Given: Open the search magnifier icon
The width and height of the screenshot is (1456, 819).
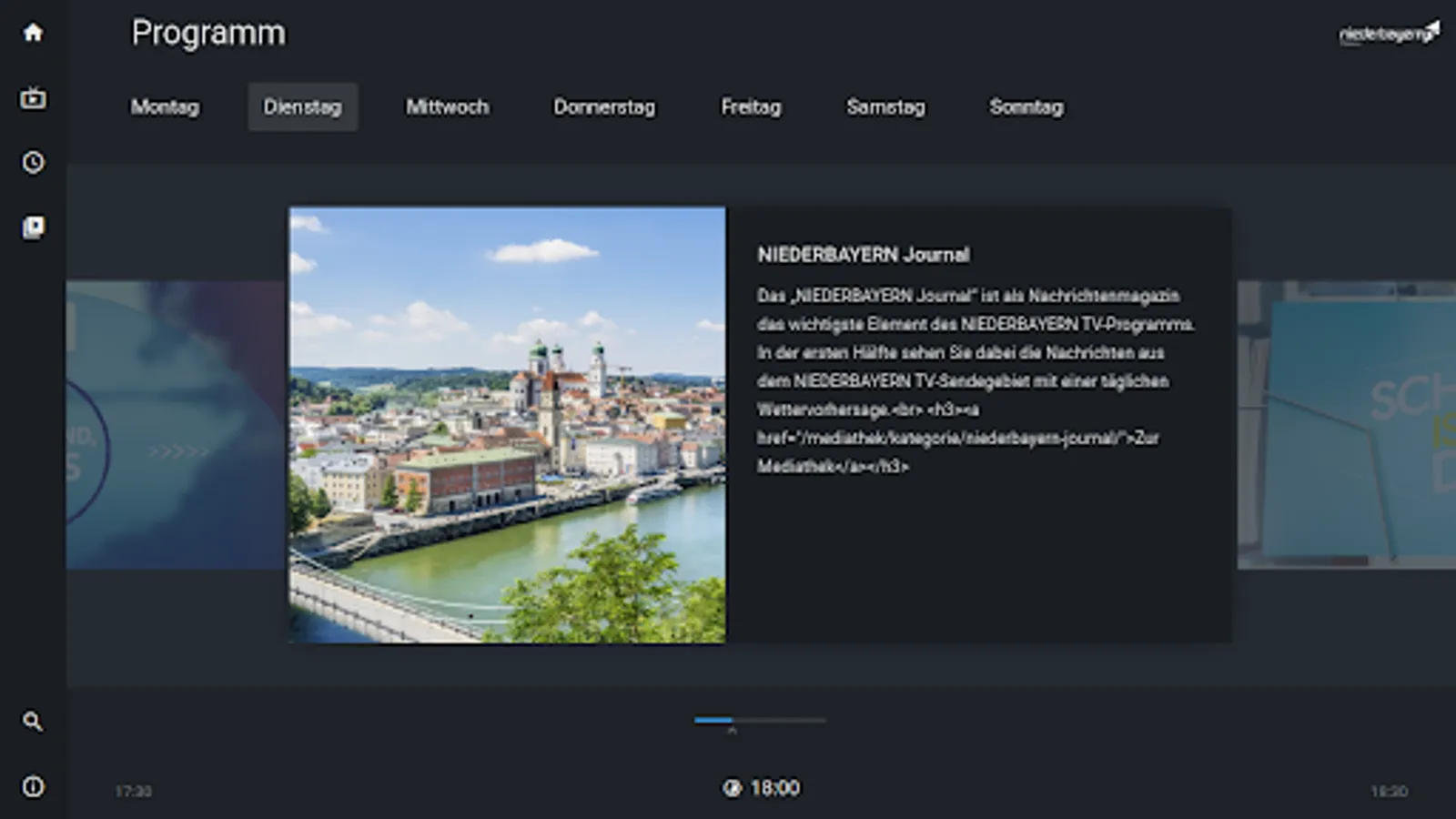Looking at the screenshot, I should tap(33, 722).
